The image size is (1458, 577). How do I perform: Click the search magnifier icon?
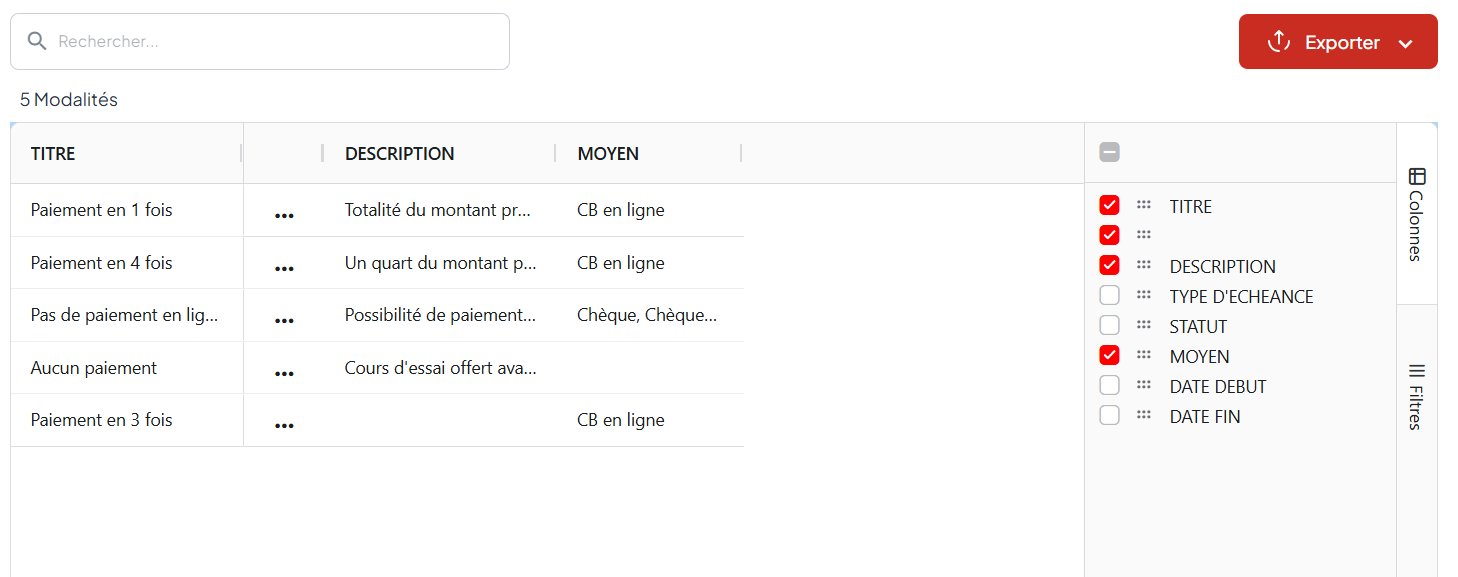click(x=37, y=41)
